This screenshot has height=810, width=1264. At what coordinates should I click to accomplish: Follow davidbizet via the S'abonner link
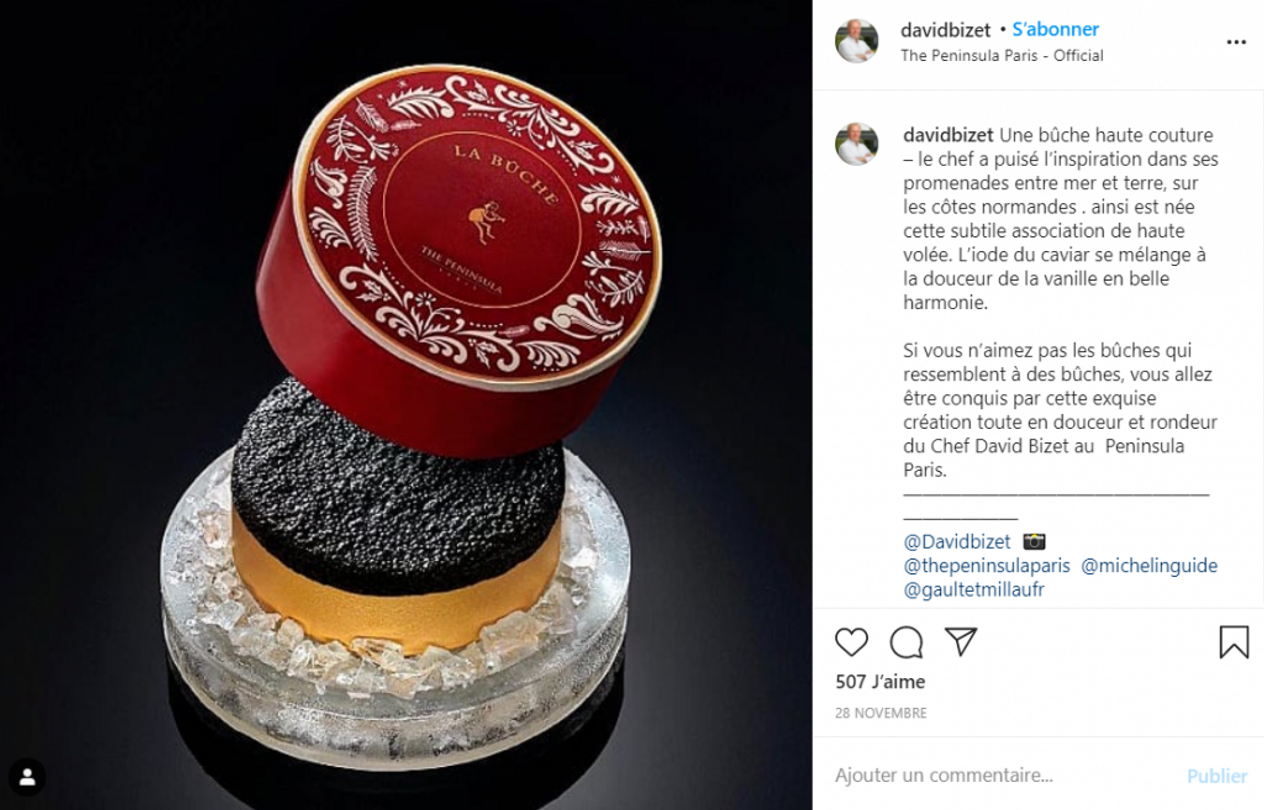1055,30
